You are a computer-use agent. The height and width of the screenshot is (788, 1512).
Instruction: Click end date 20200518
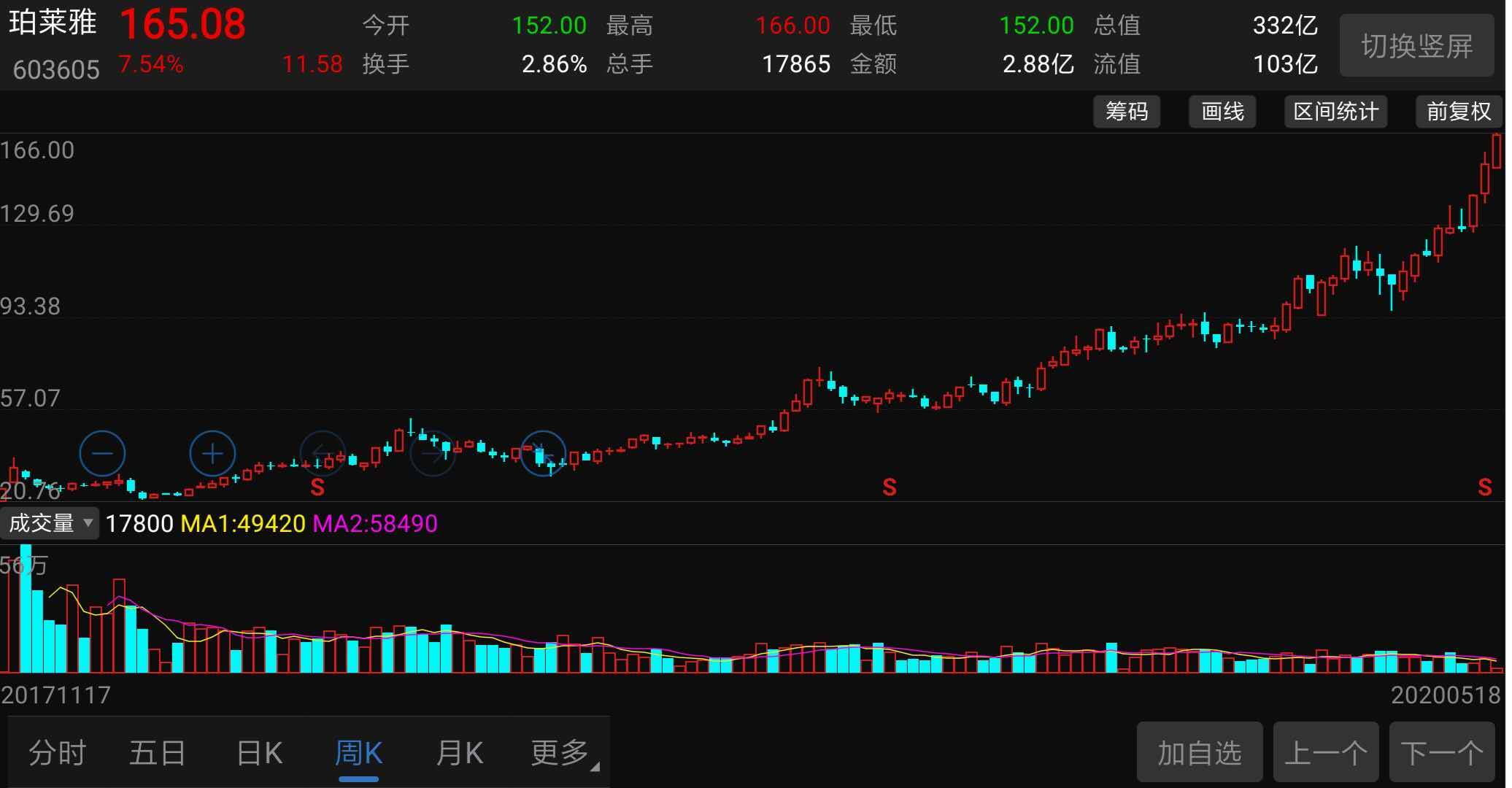point(1446,695)
